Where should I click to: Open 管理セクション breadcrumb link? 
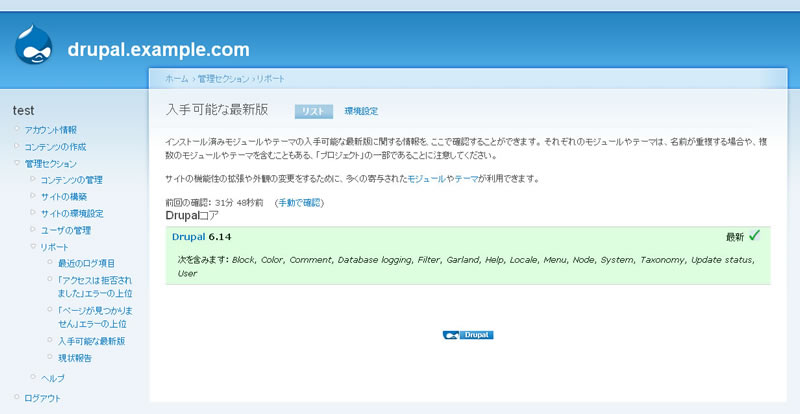(x=223, y=79)
